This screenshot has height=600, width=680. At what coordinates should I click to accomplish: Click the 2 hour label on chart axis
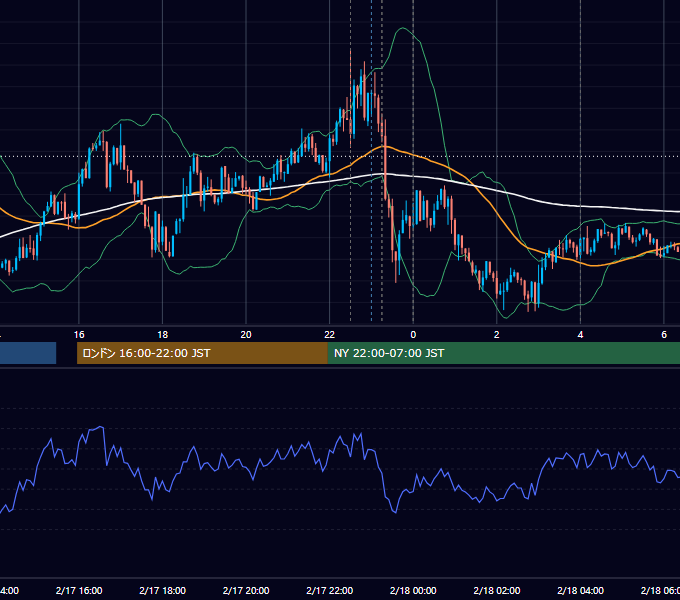point(497,335)
